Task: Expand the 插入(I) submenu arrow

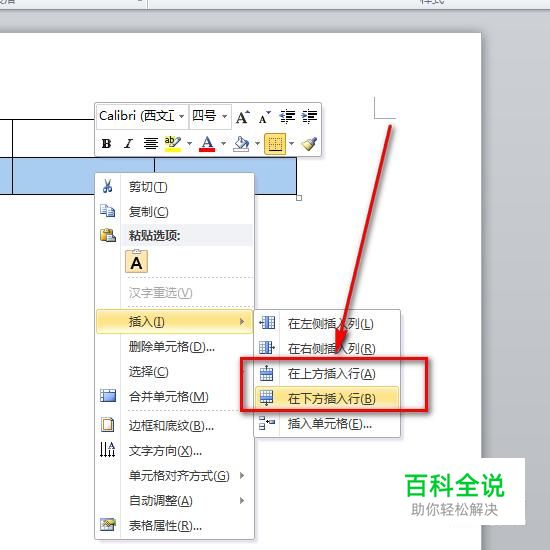Action: 242,321
